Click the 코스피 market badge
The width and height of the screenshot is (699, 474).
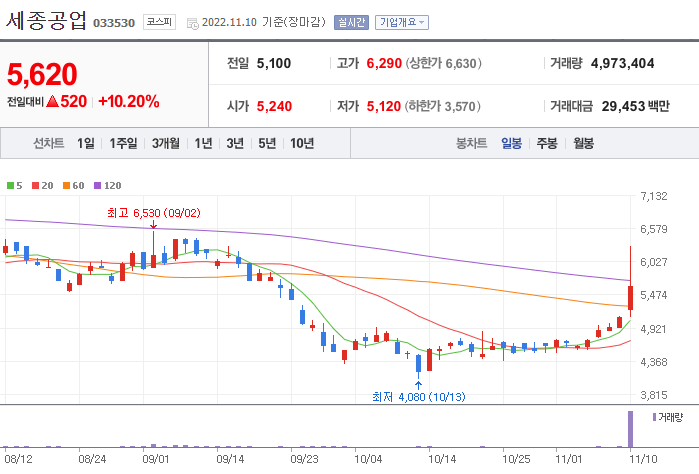click(159, 22)
